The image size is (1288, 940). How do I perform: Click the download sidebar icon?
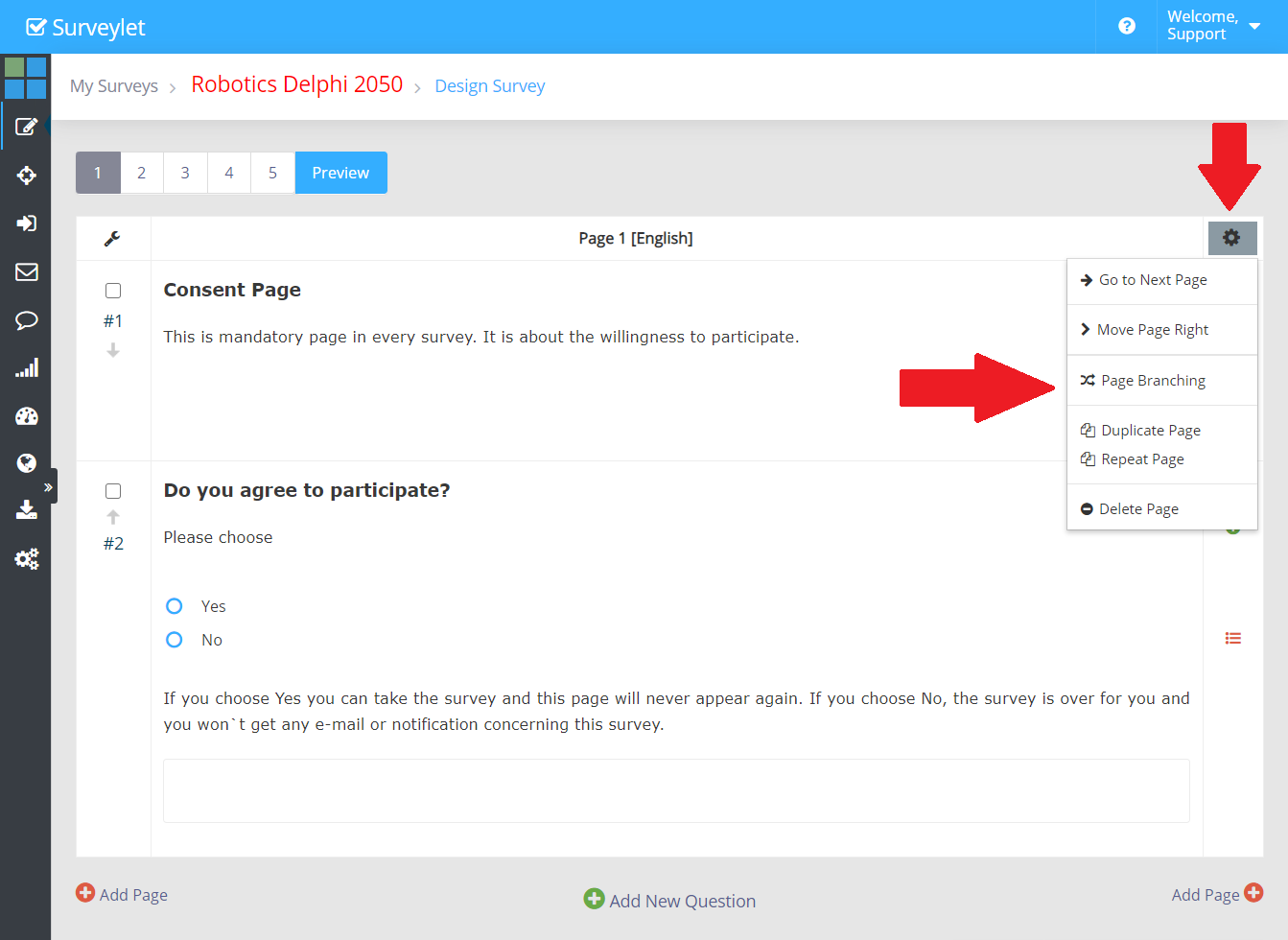point(27,509)
